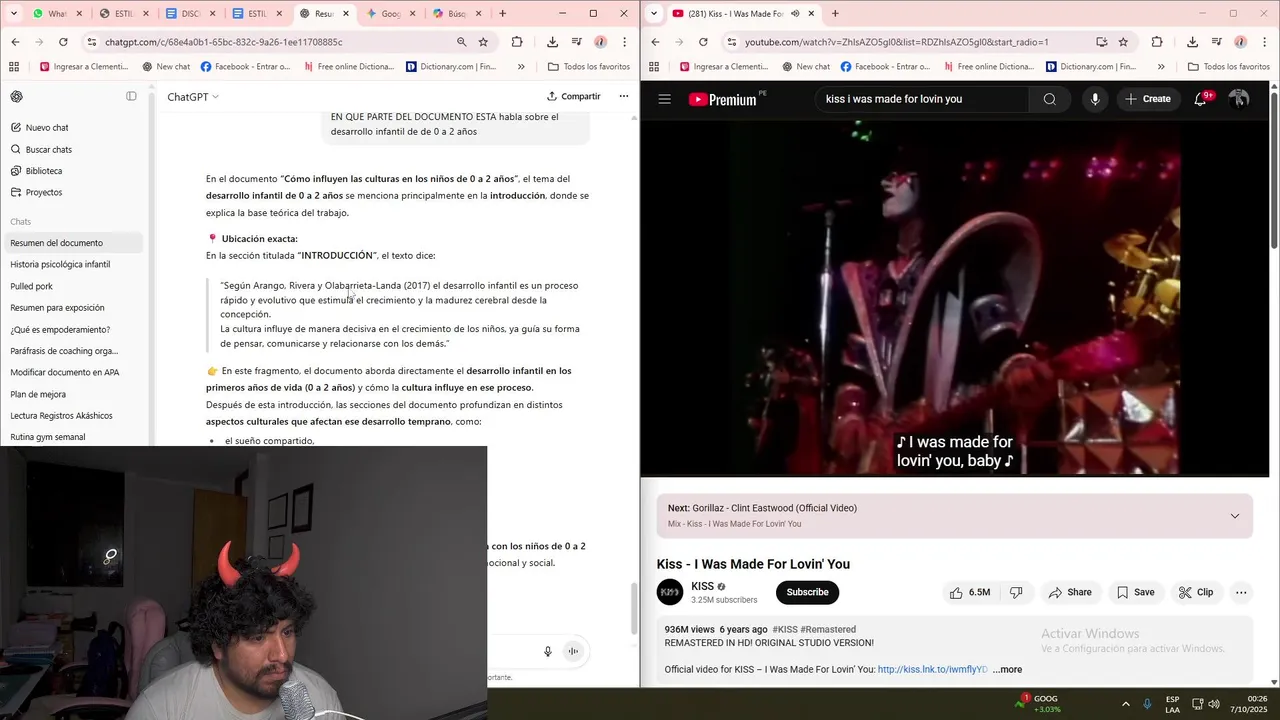Open the kiss.lnk.to link in description
This screenshot has width=1280, height=720.
[x=932, y=670]
